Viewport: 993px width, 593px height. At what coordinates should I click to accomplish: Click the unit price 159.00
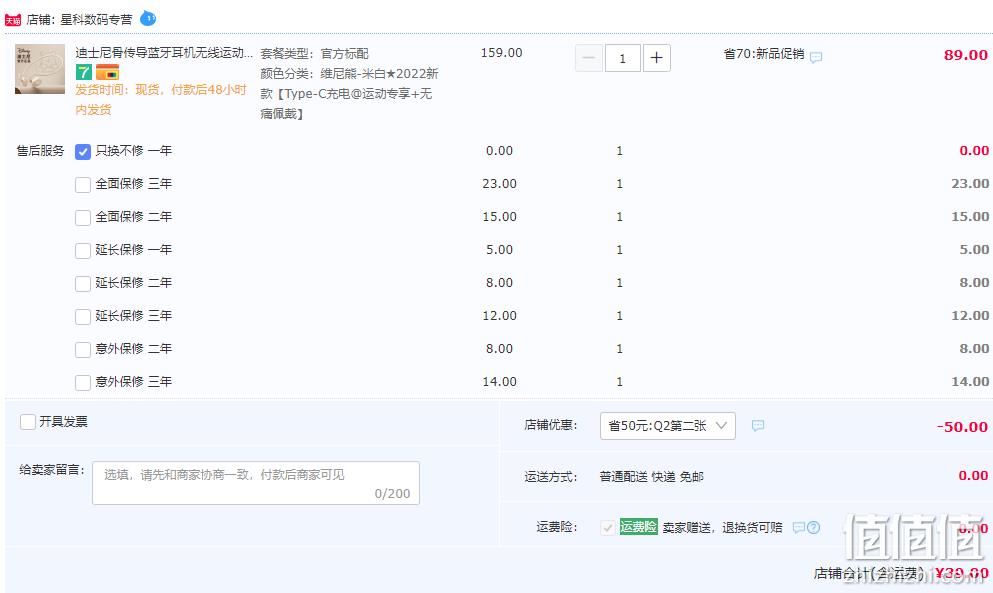[502, 53]
